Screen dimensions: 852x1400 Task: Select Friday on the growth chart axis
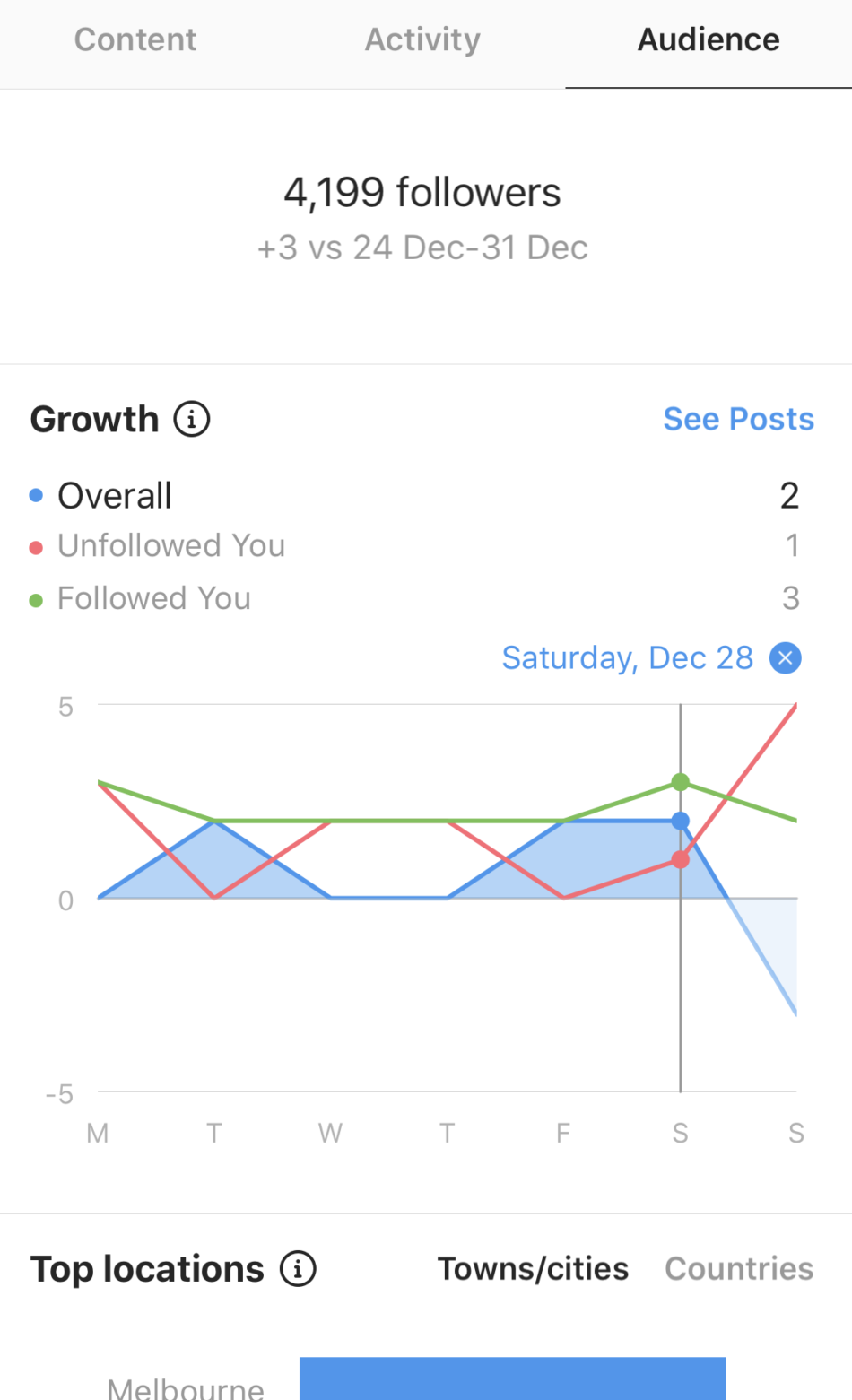(563, 1133)
